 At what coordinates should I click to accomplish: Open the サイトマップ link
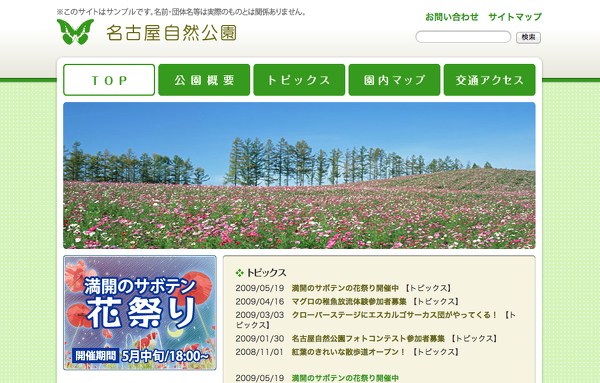[515, 17]
